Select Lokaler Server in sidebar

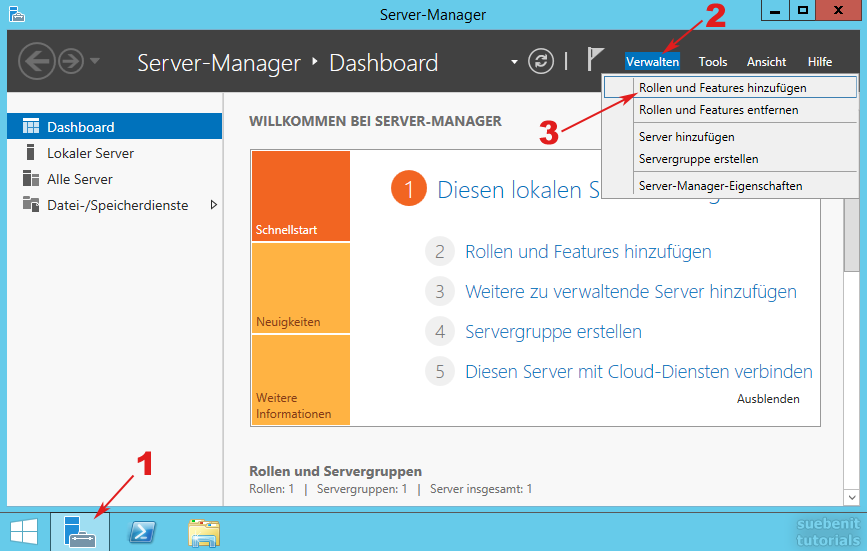(x=114, y=153)
